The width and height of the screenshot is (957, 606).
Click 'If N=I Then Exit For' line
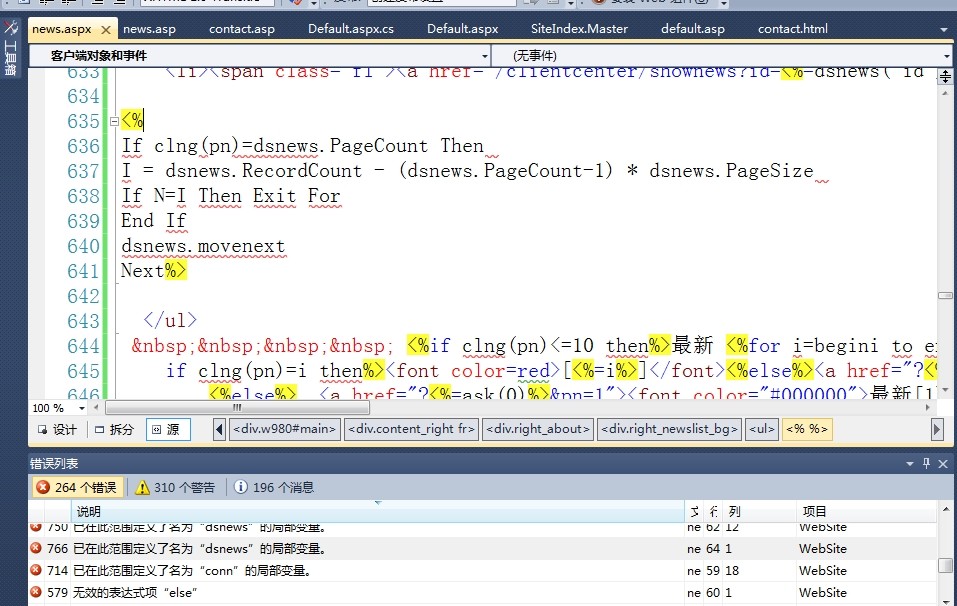231,196
